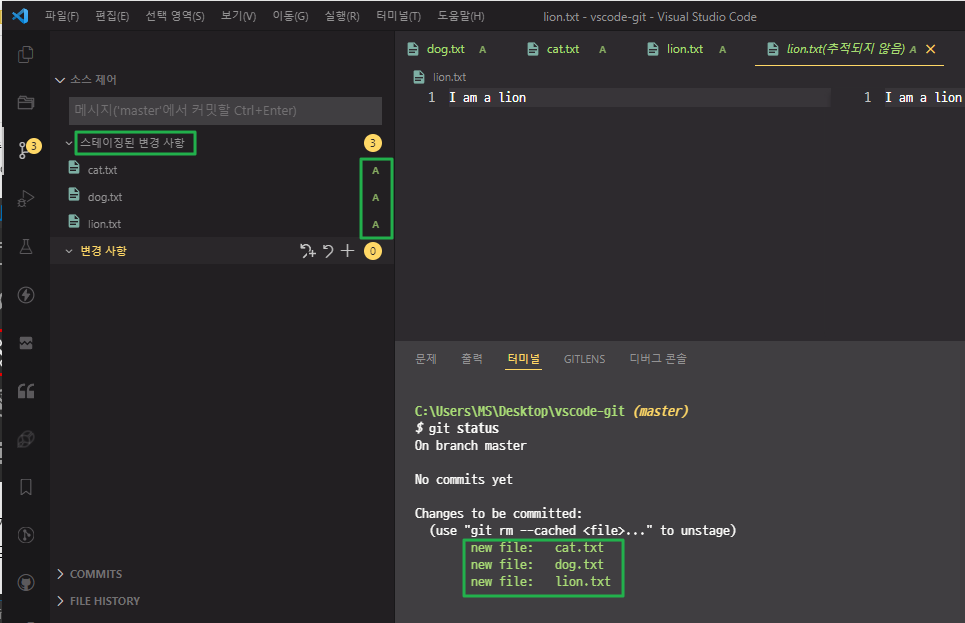
Task: Open the quotation marks activity bar icon
Action: tap(25, 391)
